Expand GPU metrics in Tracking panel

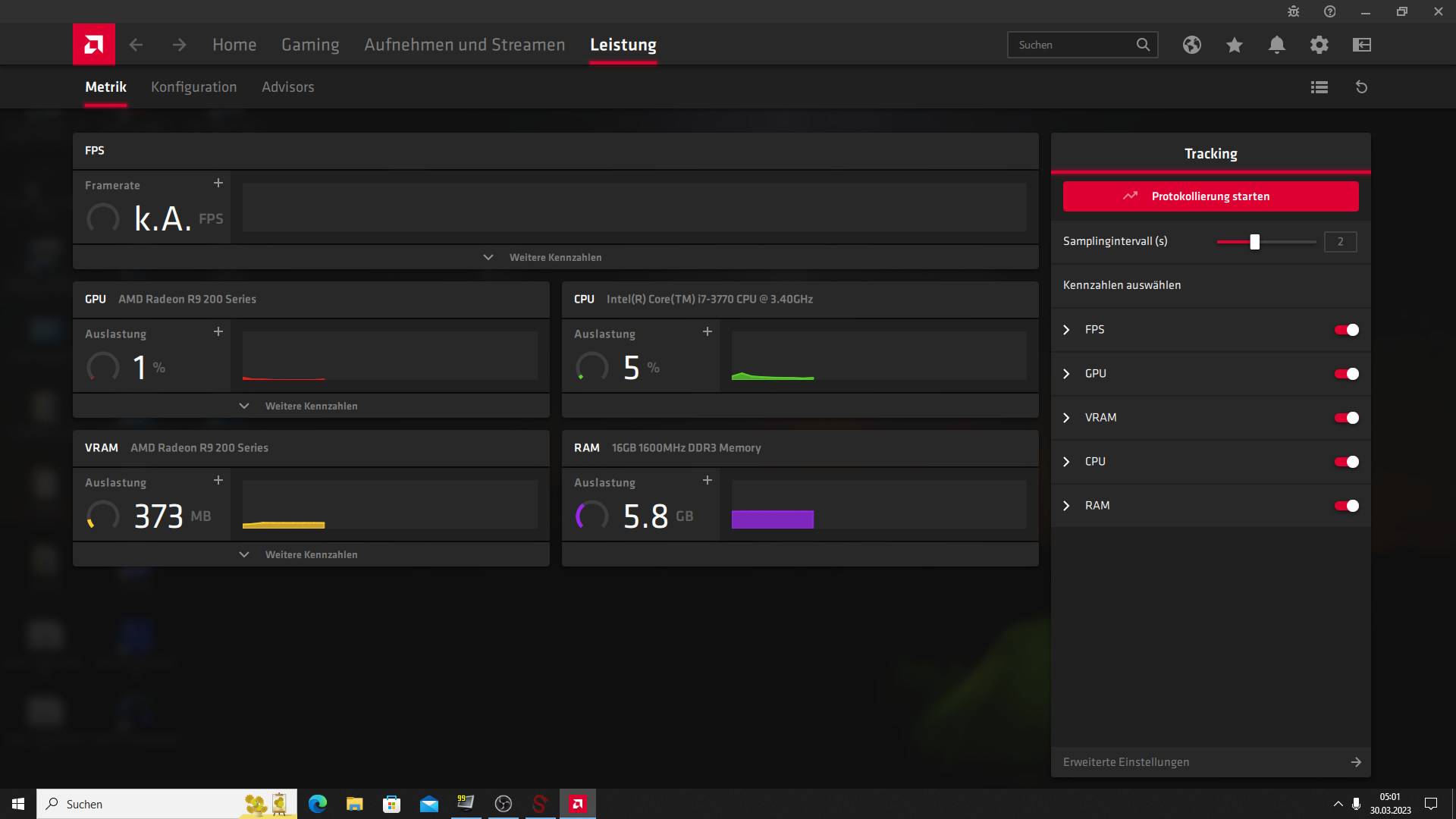tap(1066, 374)
